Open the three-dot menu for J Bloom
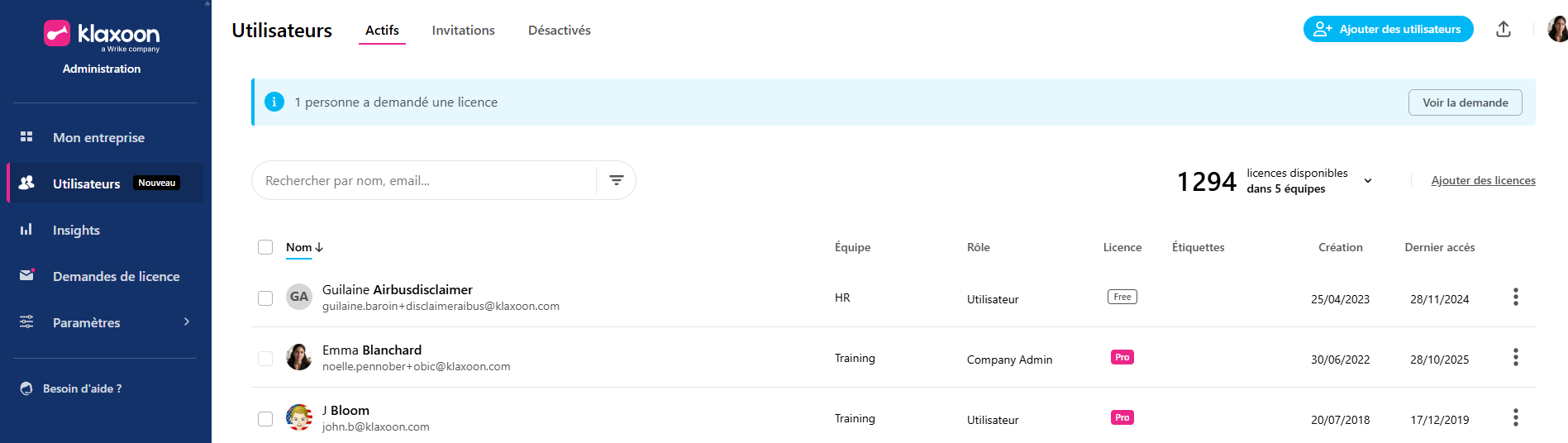1568x443 pixels. pos(1515,417)
